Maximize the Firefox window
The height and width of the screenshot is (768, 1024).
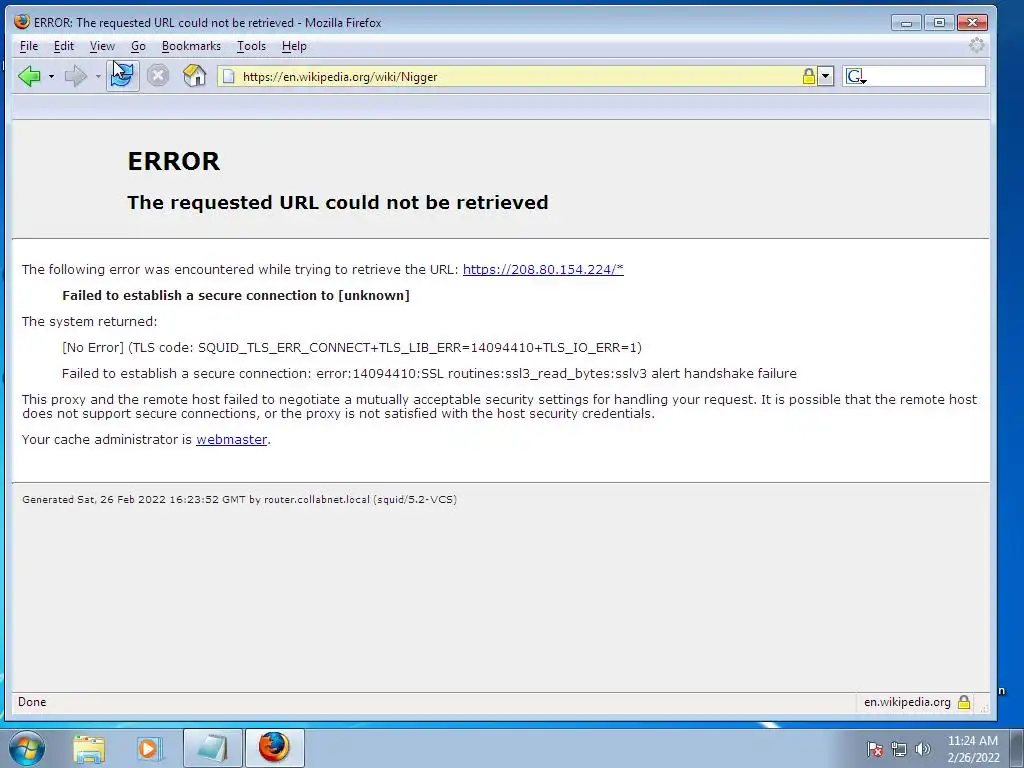click(x=939, y=23)
